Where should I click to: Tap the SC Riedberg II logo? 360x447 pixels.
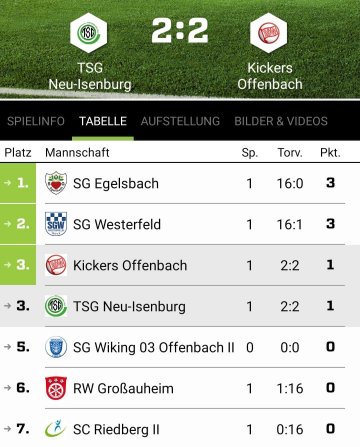56,429
